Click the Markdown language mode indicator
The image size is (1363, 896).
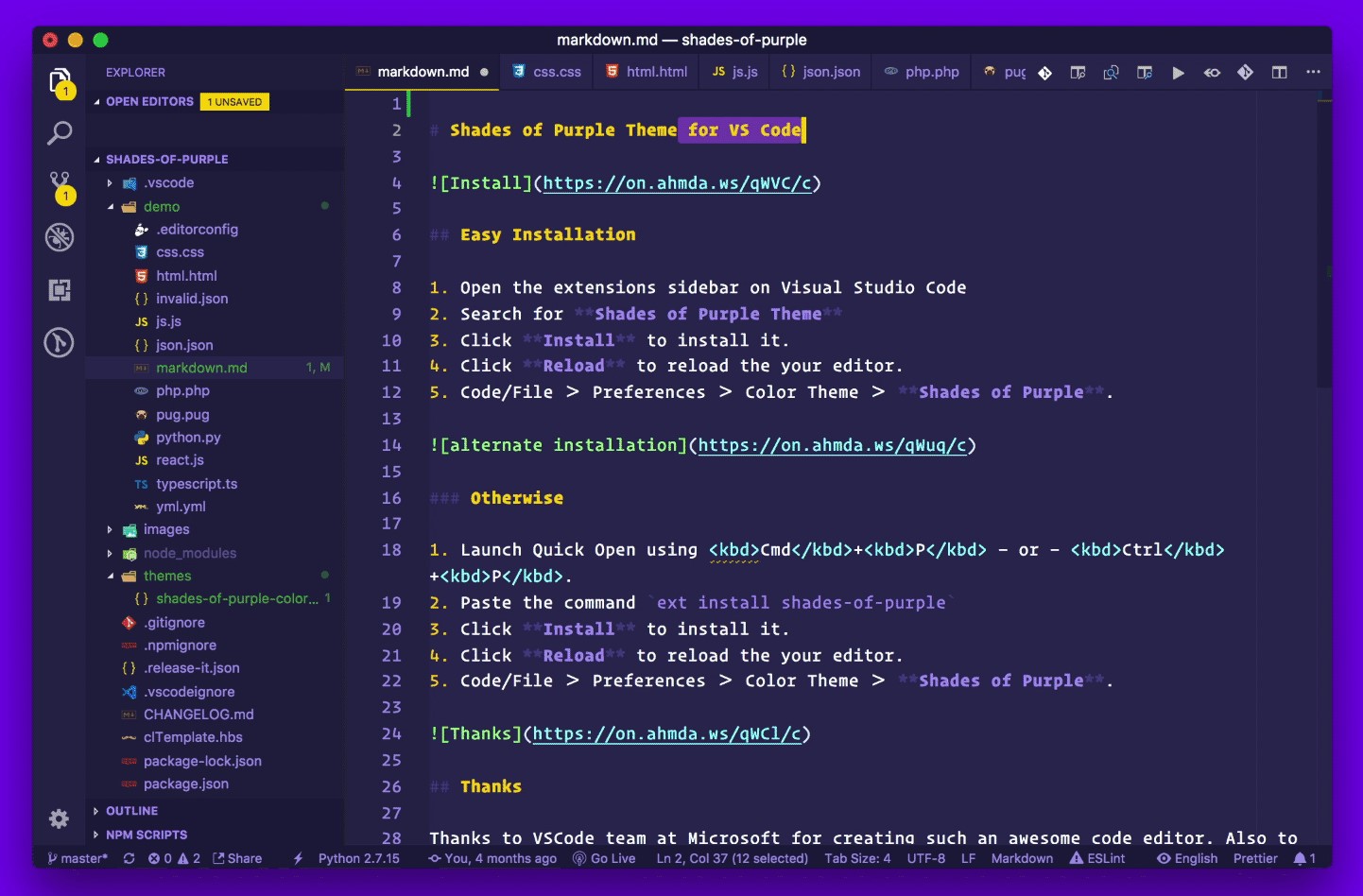pyautogui.click(x=1022, y=858)
